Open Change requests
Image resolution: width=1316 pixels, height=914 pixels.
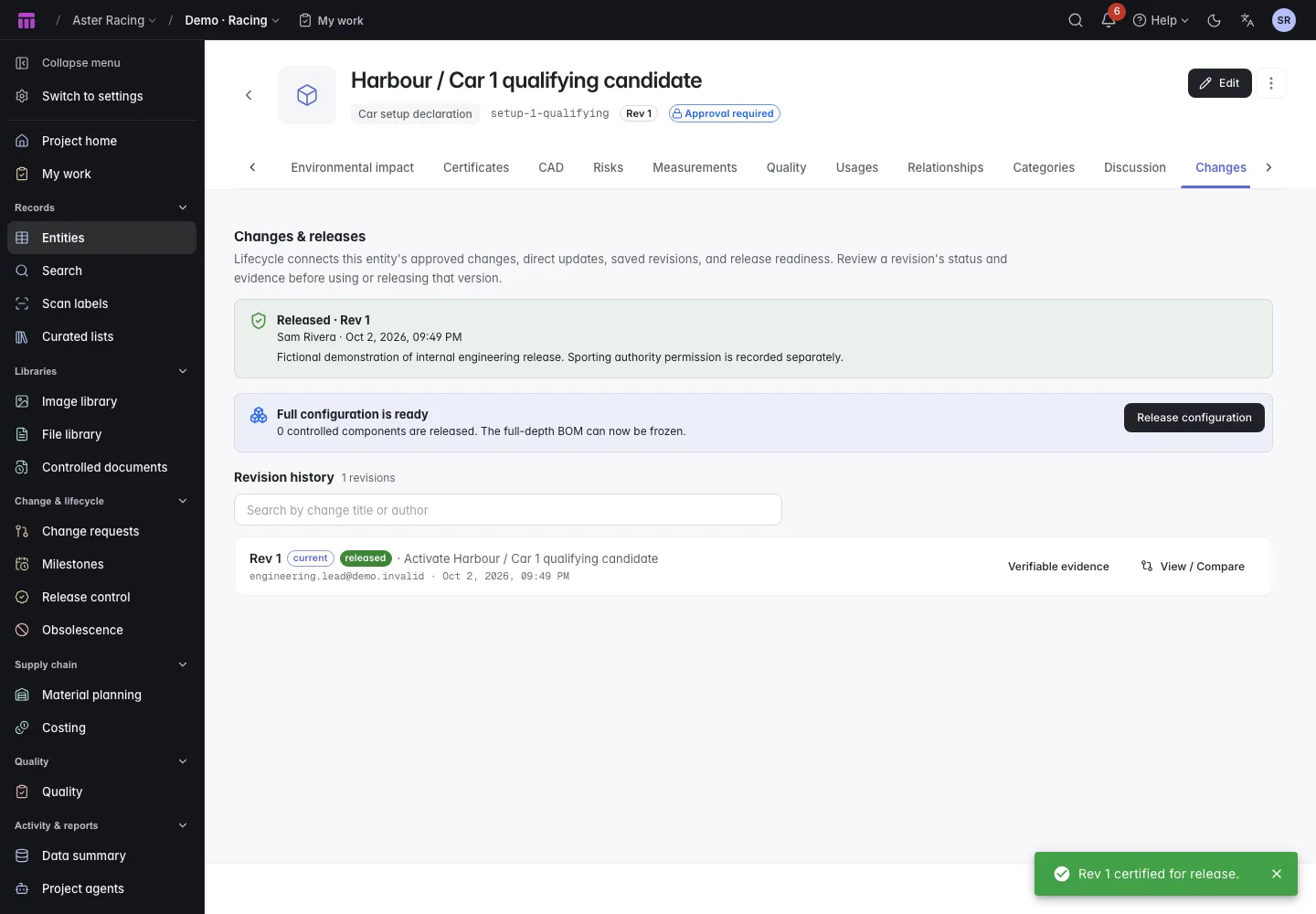click(101, 531)
